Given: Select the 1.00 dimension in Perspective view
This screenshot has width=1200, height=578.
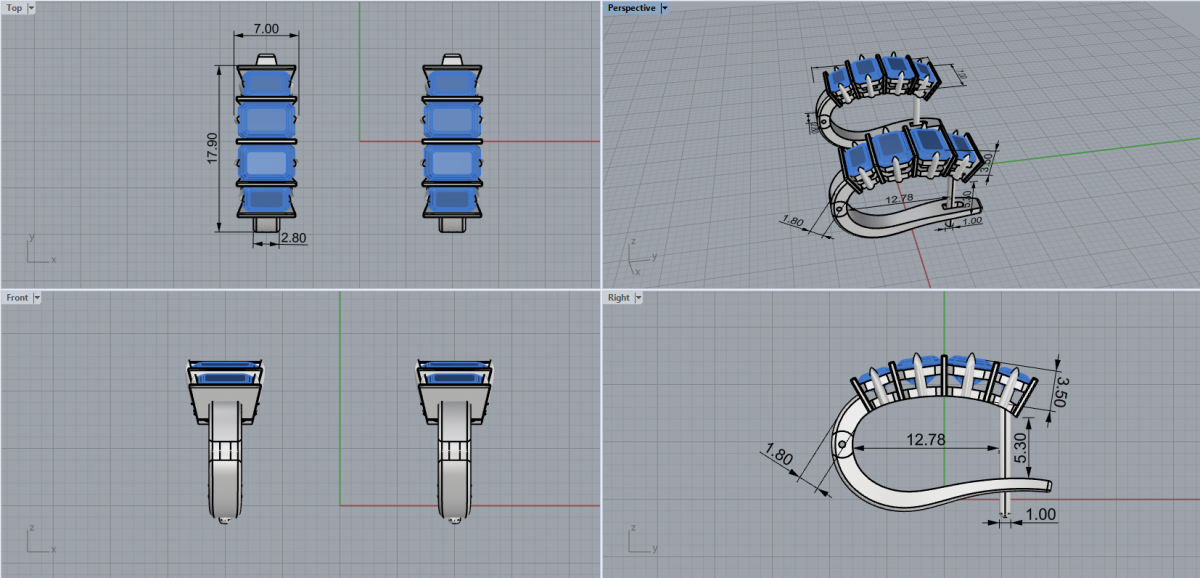Looking at the screenshot, I should click(970, 222).
